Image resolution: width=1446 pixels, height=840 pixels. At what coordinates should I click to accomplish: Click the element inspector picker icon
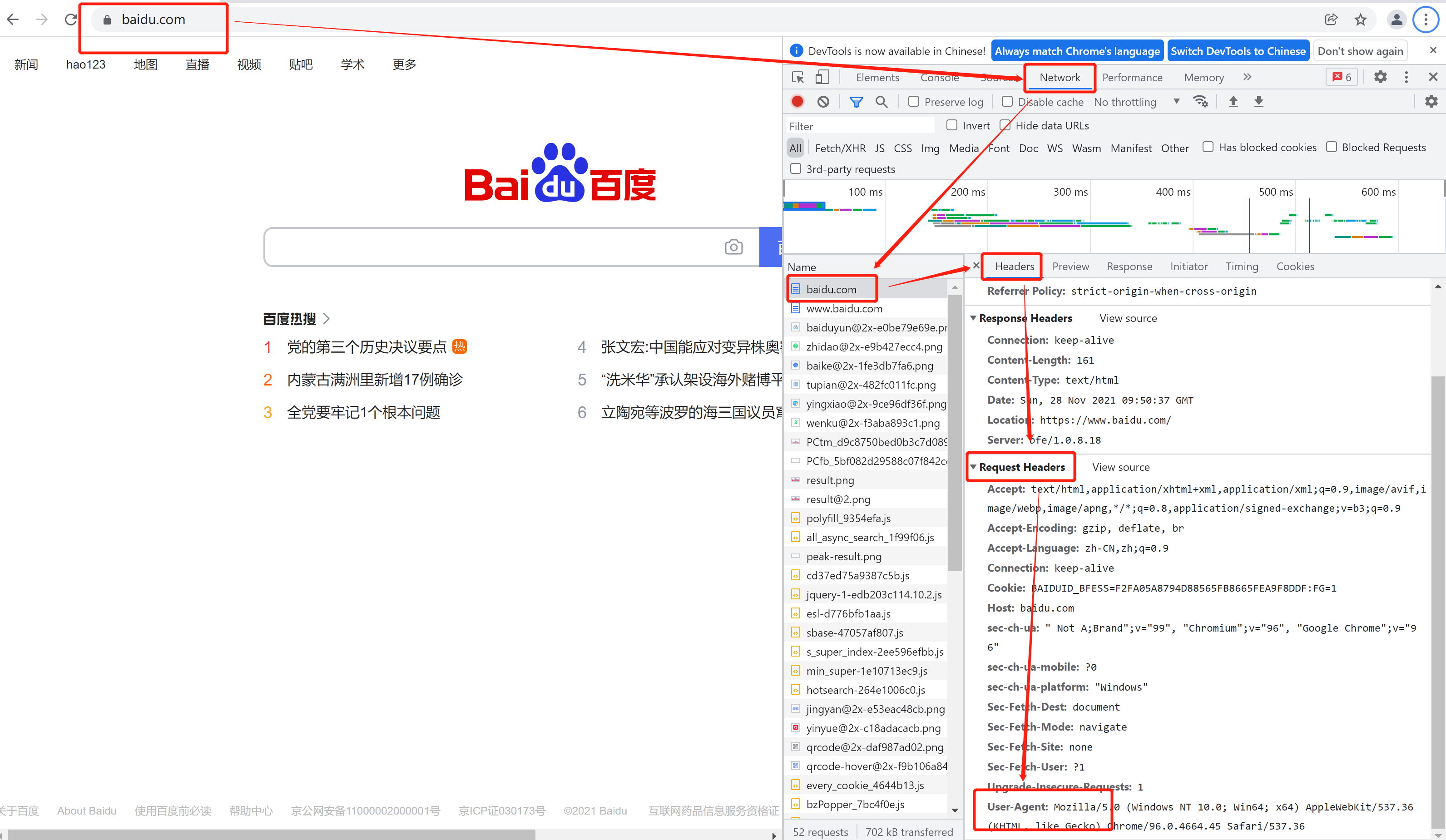[x=797, y=77]
